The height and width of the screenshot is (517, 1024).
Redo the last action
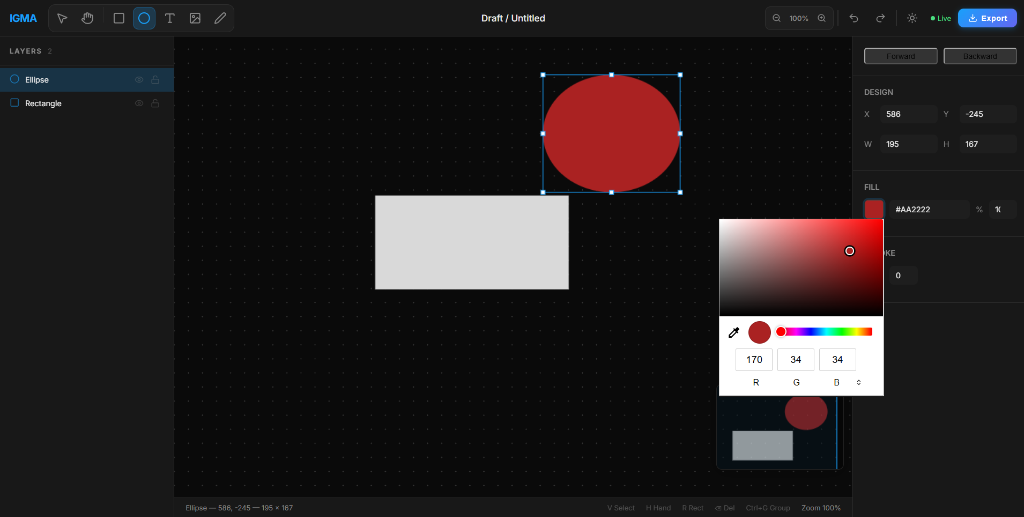pos(880,18)
